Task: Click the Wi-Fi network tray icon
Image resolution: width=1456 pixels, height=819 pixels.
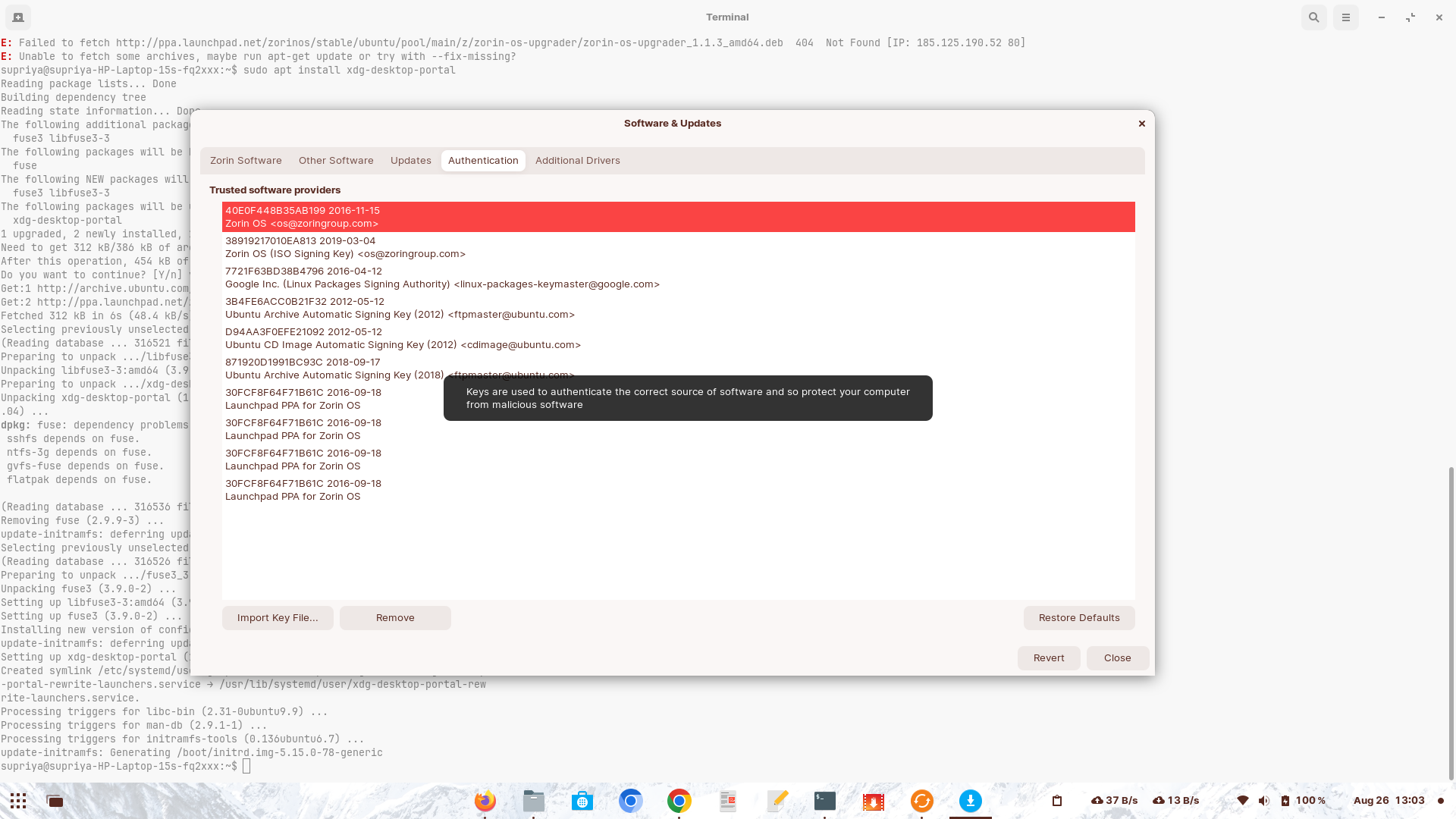Action: point(1242,801)
